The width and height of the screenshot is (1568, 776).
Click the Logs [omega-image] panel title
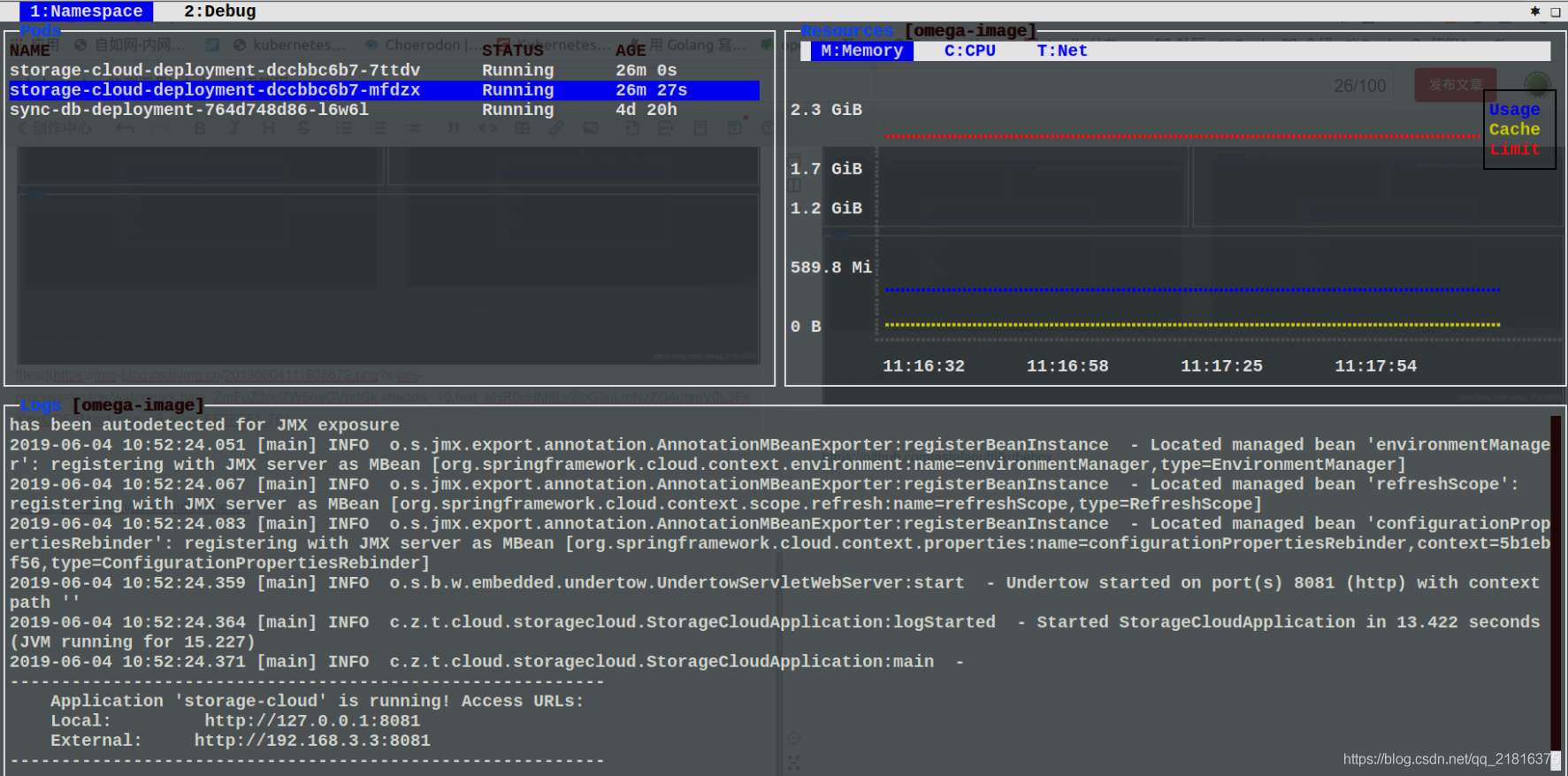coord(112,405)
